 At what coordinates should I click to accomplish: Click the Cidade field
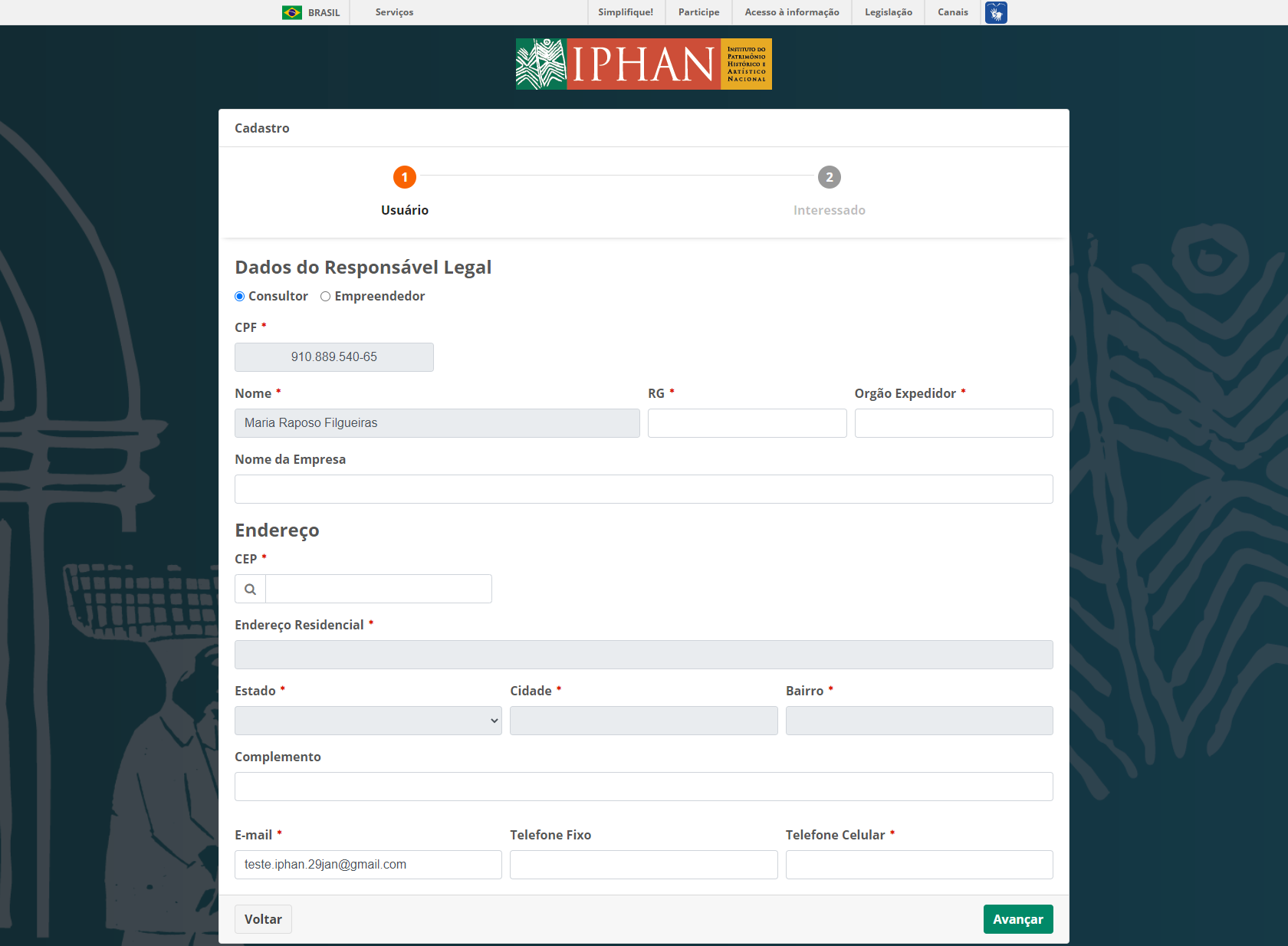pos(644,721)
